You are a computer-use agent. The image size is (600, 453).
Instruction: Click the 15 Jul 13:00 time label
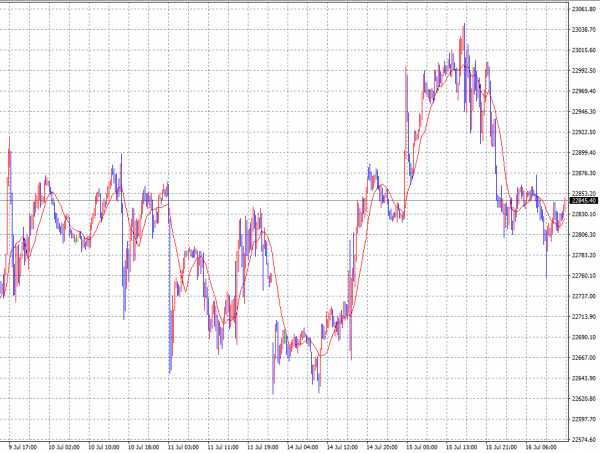pyautogui.click(x=462, y=447)
